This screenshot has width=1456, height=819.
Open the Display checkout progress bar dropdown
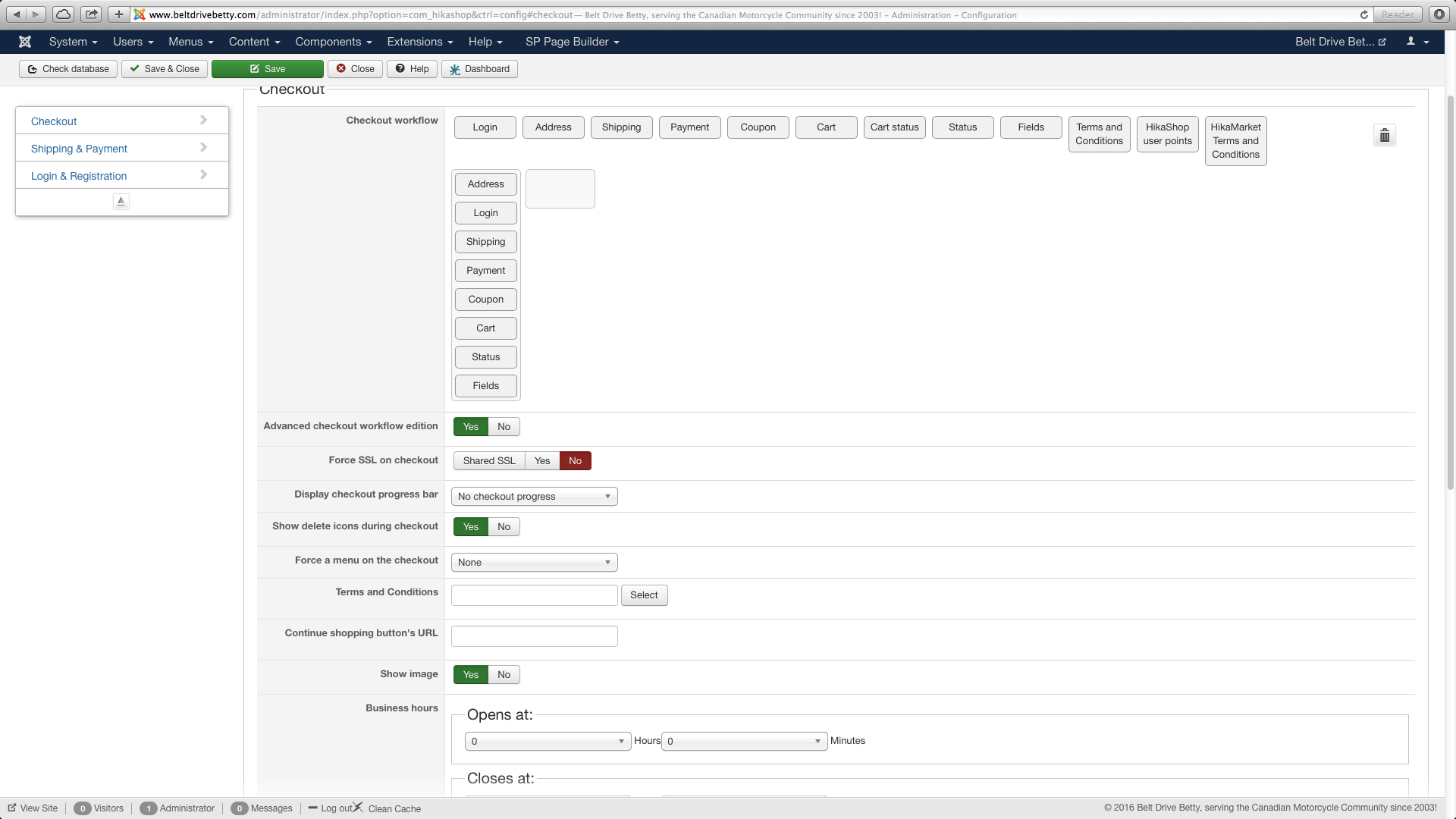[534, 497]
